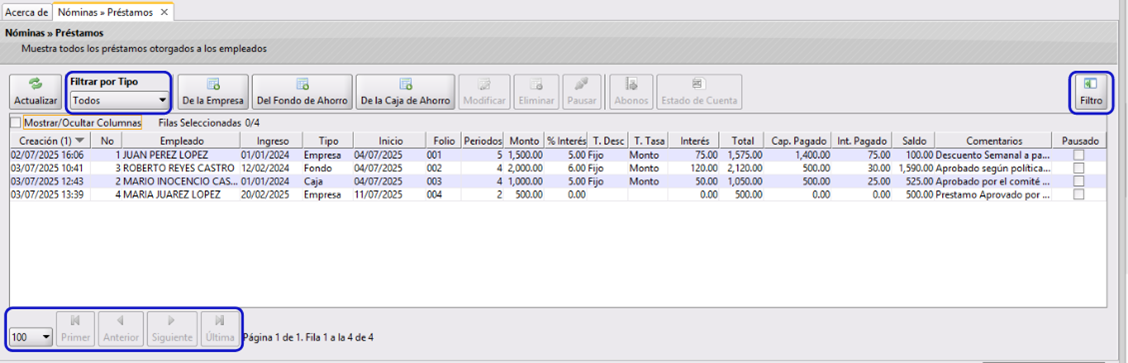The image size is (1128, 363).
Task: Click the Pausar toolbar button
Action: [x=582, y=93]
